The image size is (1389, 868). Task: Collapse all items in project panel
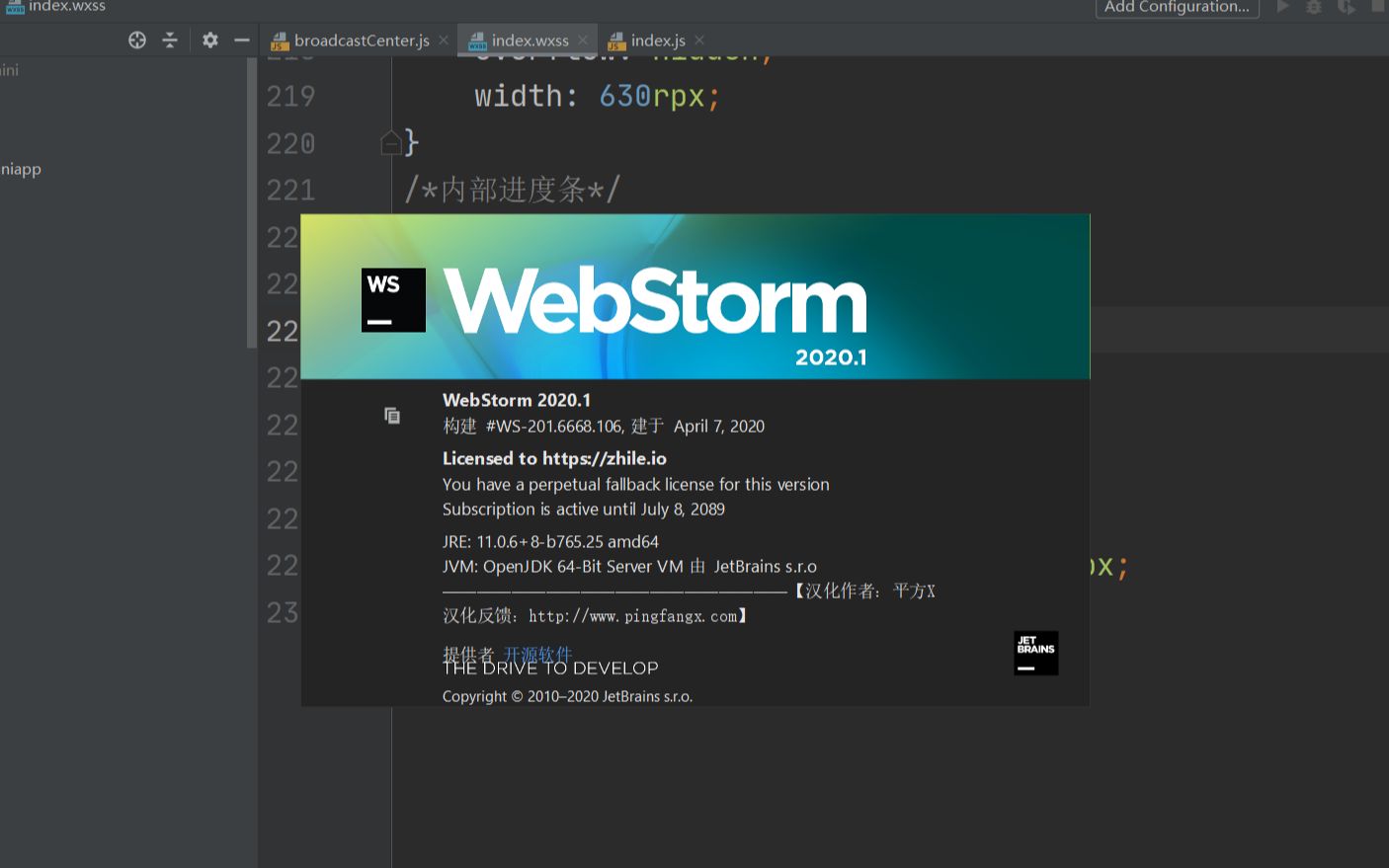(170, 39)
